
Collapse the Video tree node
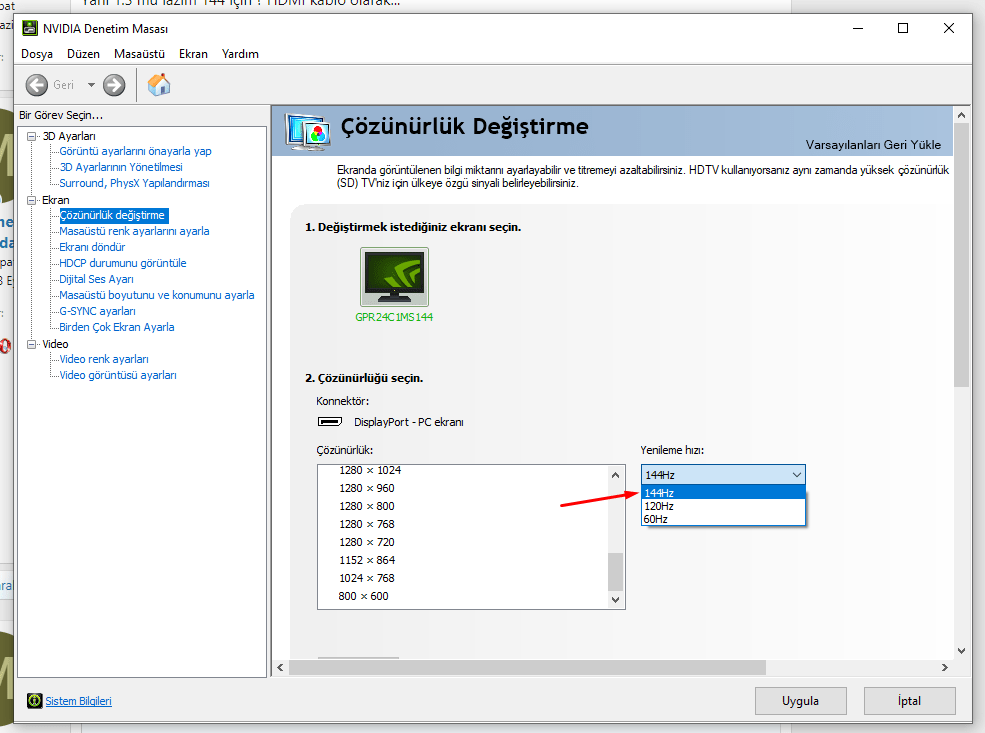click(x=31, y=344)
